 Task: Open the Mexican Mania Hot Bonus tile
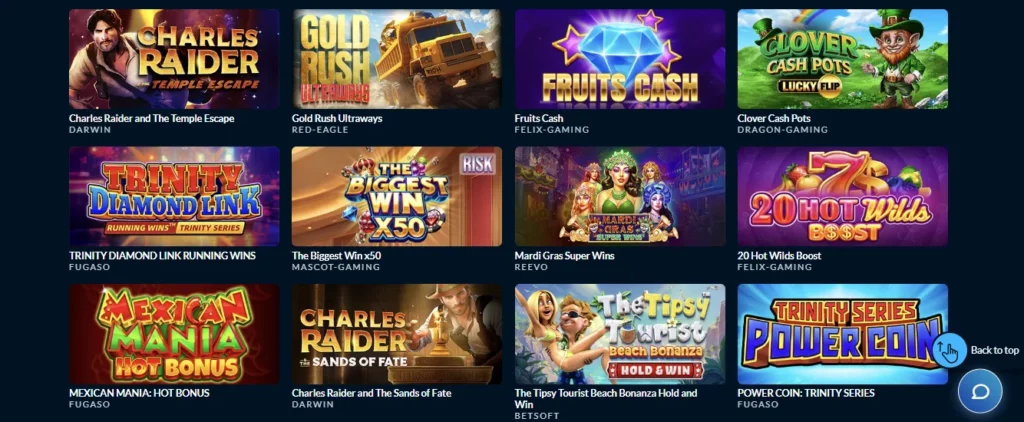point(174,334)
